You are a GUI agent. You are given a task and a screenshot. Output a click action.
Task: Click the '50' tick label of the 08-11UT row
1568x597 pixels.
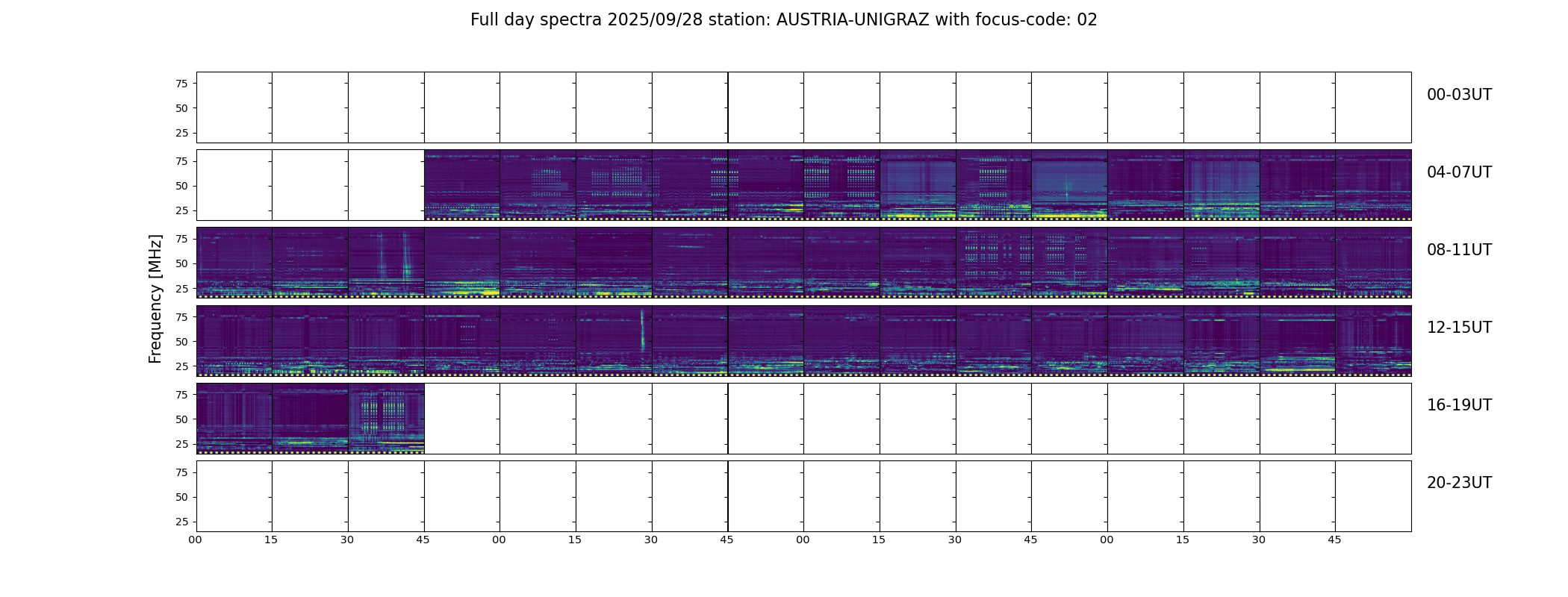tap(181, 263)
